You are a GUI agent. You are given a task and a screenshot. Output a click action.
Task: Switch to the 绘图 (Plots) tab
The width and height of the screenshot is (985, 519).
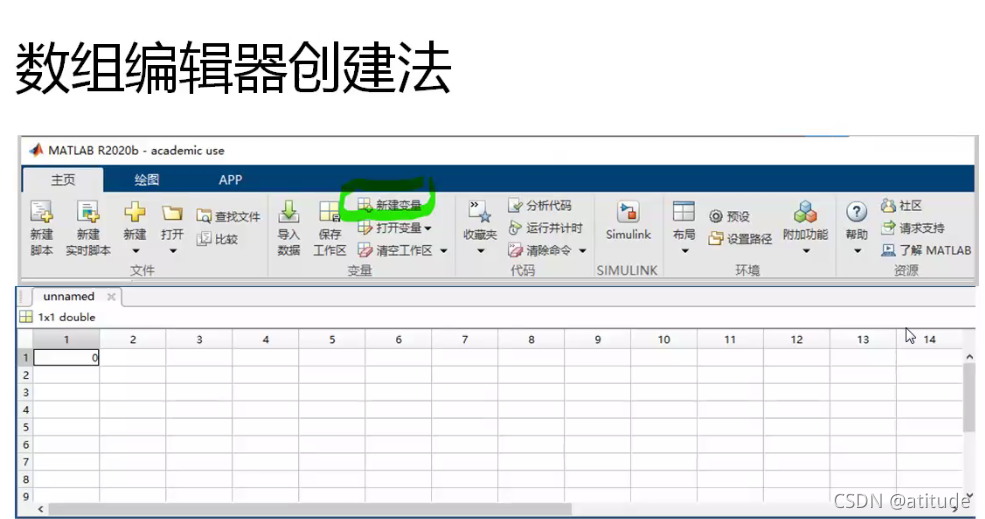[x=146, y=180]
